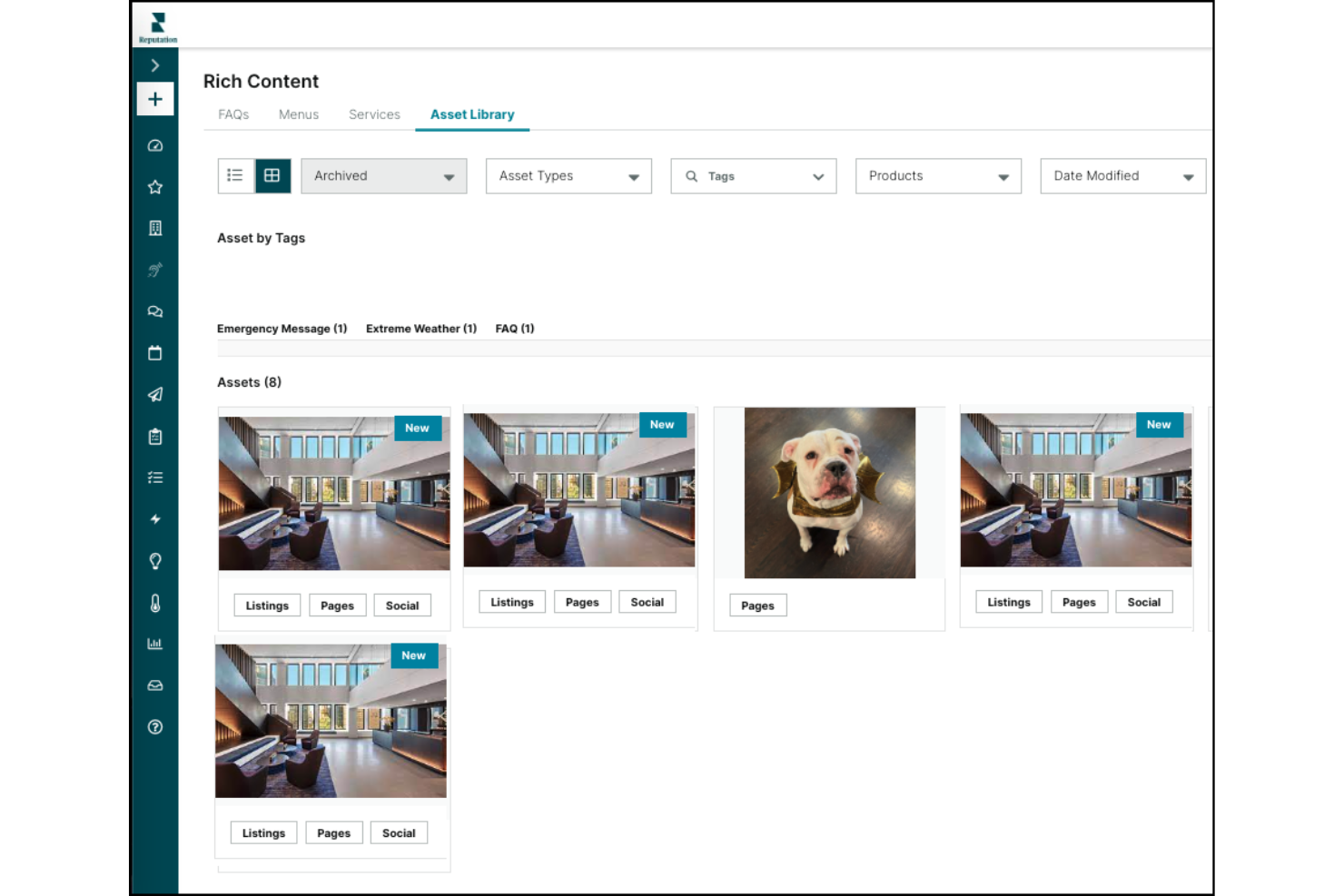Open the dashboard icon in the sidebar
1344x896 pixels.
154,145
